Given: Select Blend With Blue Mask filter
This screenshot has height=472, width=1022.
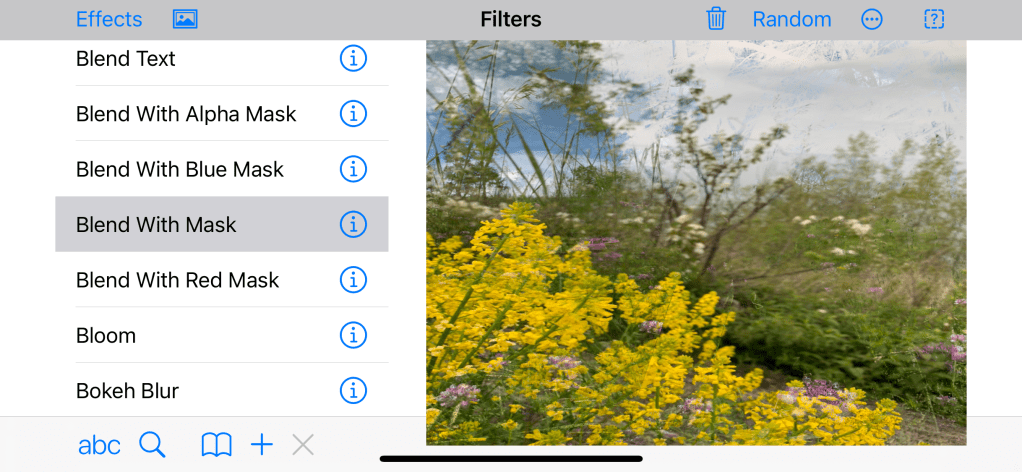Looking at the screenshot, I should point(222,169).
